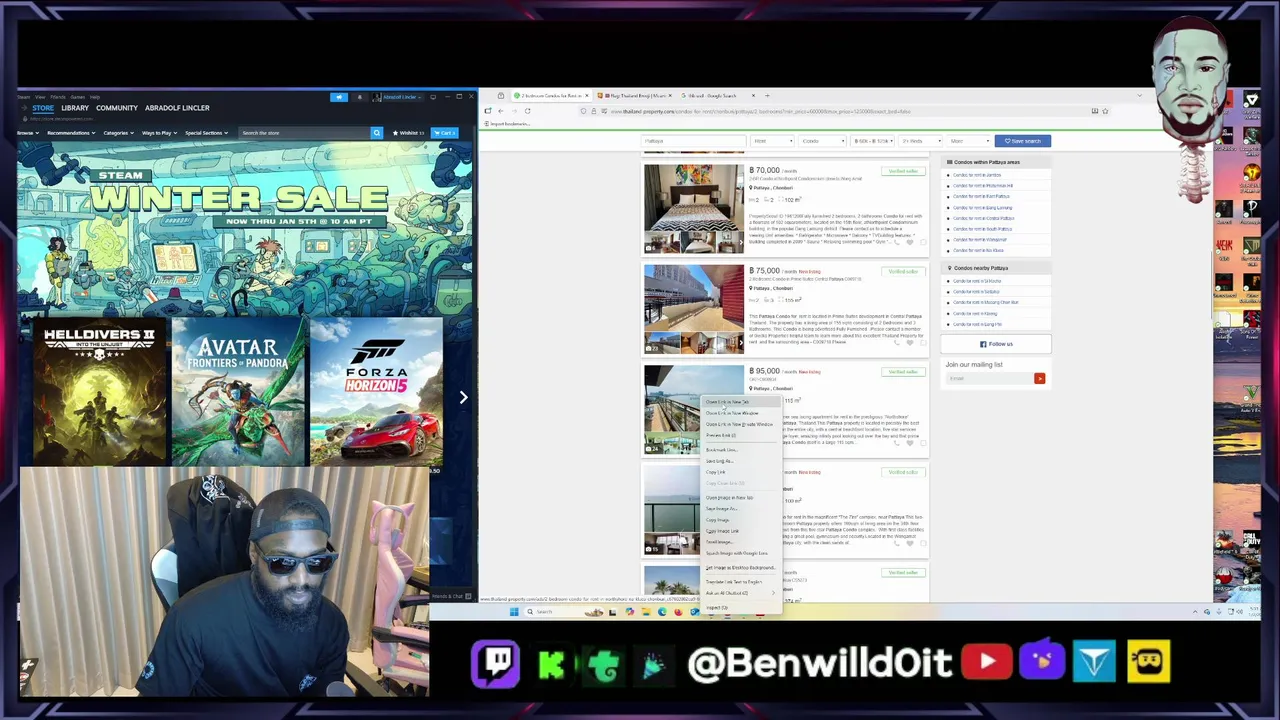Viewport: 1280px width, 720px height.
Task: Open Windows Start button on taskbar
Action: pyautogui.click(x=514, y=612)
